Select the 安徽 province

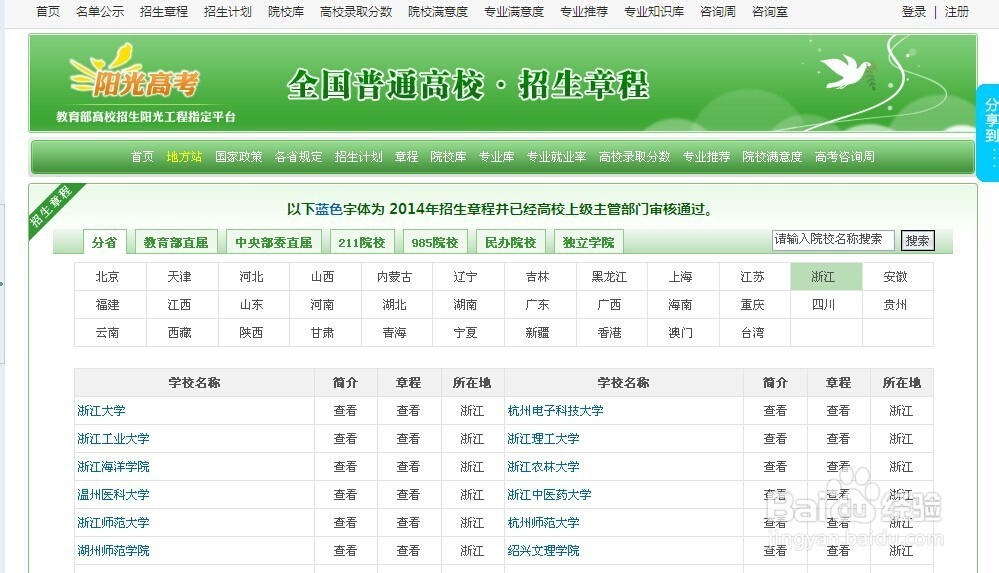pyautogui.click(x=895, y=277)
